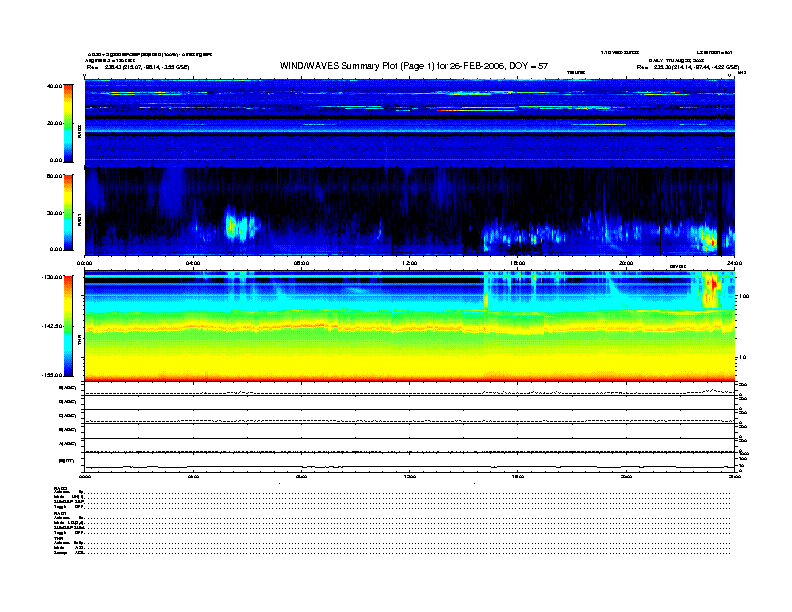Image resolution: width=792 pixels, height=612 pixels.
Task: Click the WIND/WAVES Summary Plot title
Action: tap(414, 66)
